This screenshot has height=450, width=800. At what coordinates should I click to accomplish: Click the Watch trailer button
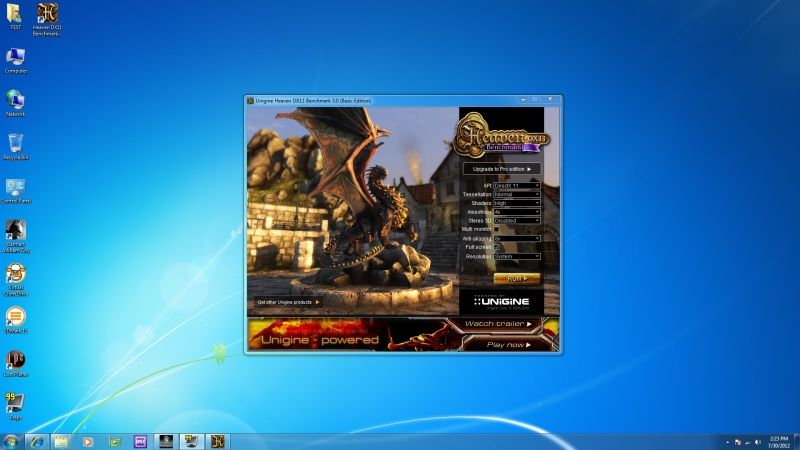[497, 324]
